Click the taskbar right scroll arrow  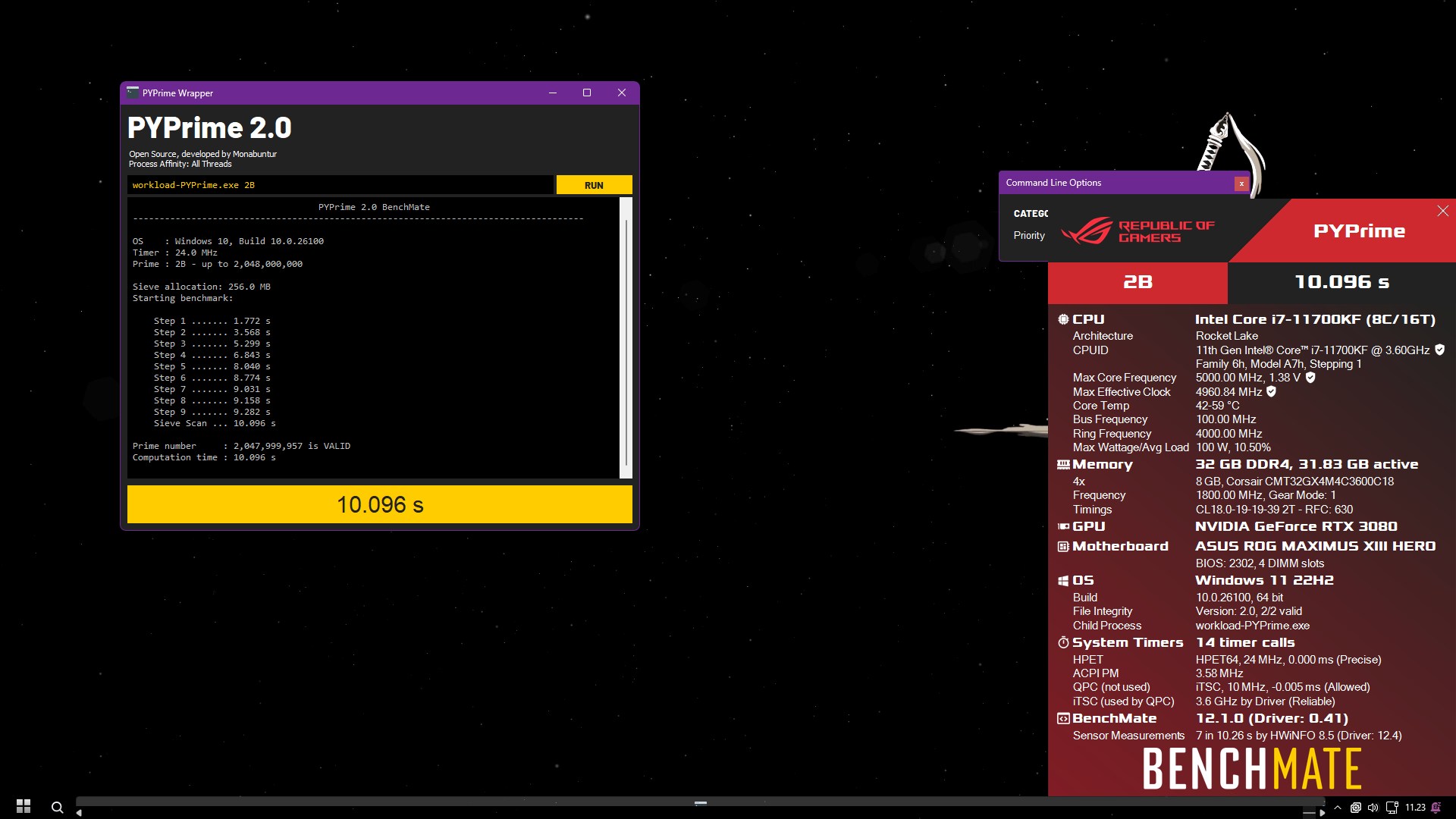point(1322,813)
